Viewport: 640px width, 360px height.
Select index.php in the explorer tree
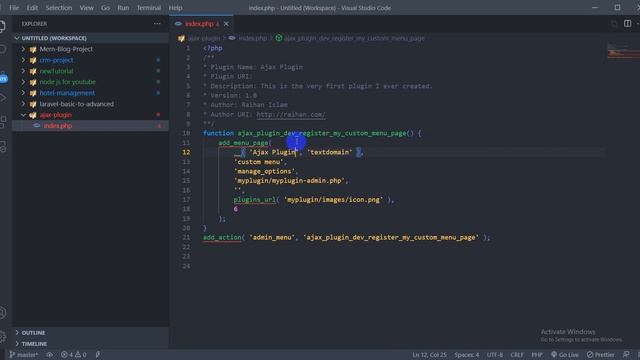tap(90, 126)
